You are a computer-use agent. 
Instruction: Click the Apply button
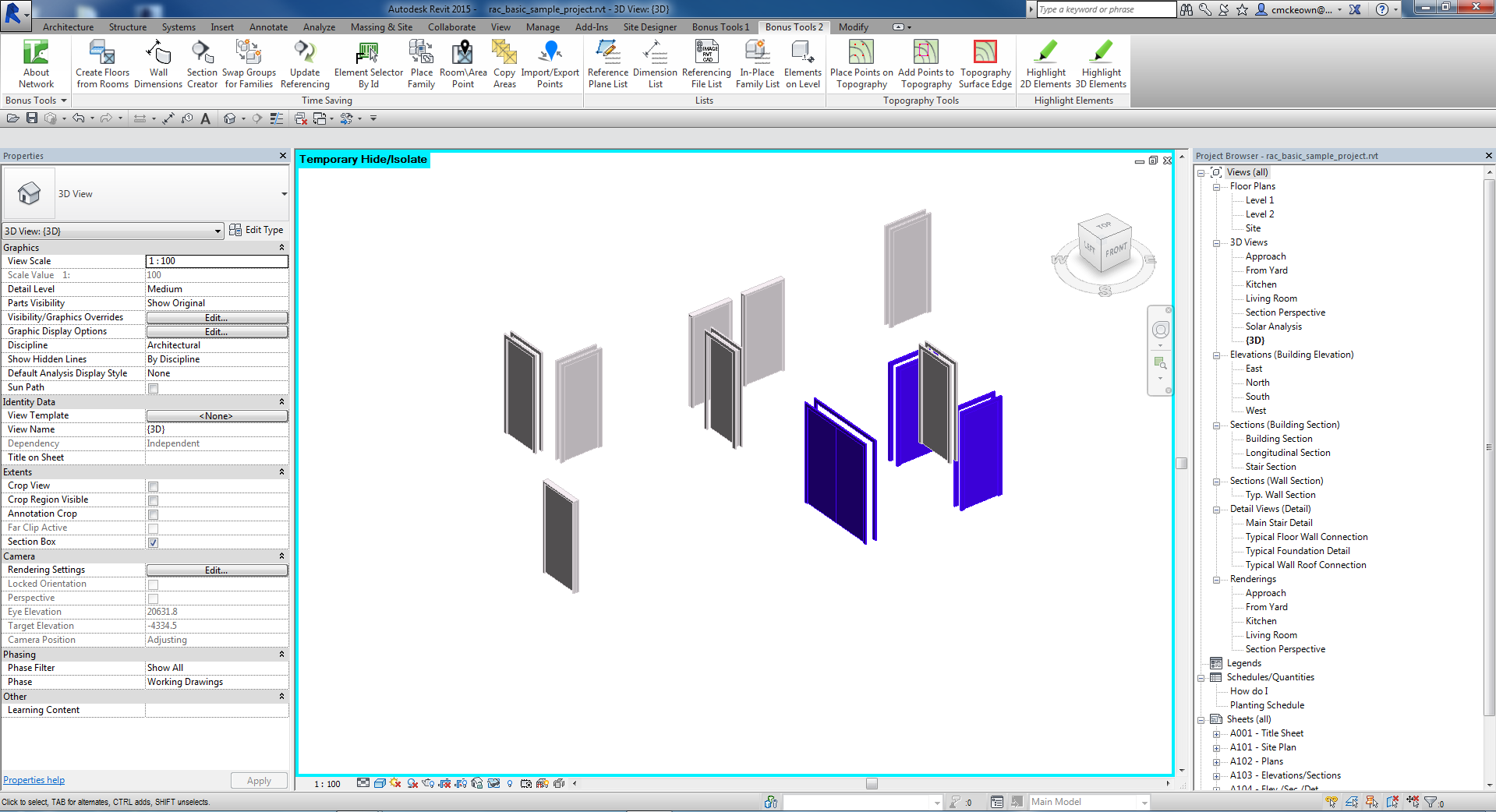coord(259,780)
